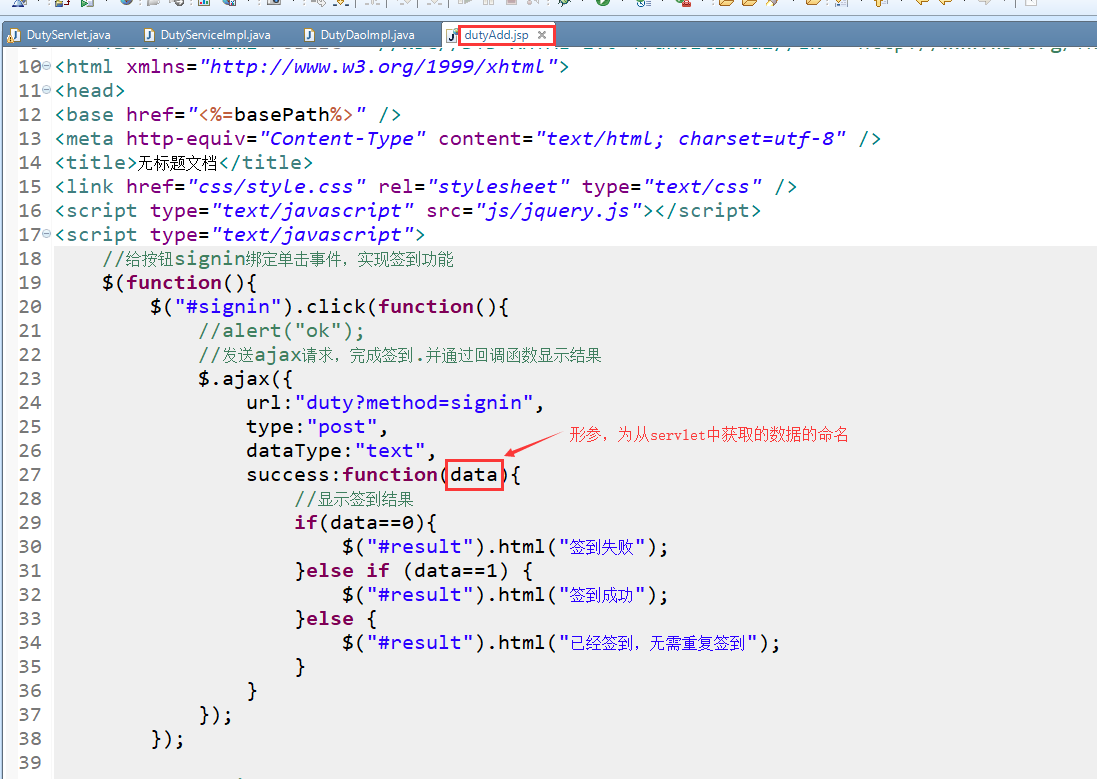Click the JSP file icon on dutyAdd.jsp tab
This screenshot has width=1097, height=779.
pyautogui.click(x=452, y=34)
